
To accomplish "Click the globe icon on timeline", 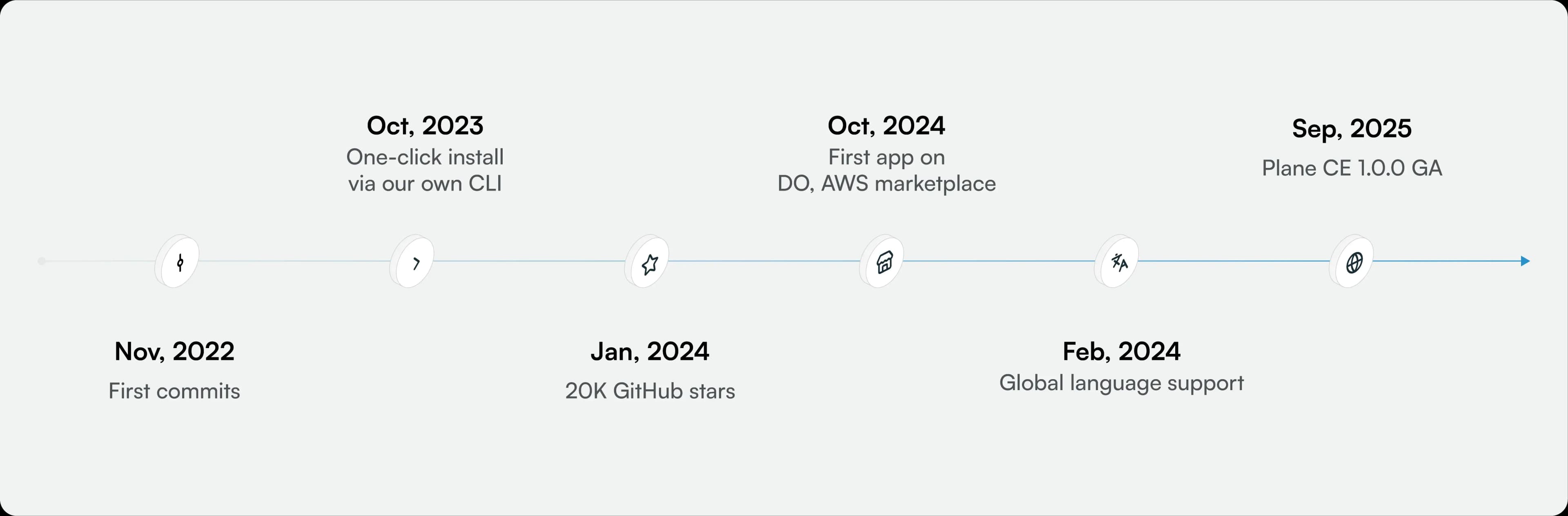I will click(1354, 263).
